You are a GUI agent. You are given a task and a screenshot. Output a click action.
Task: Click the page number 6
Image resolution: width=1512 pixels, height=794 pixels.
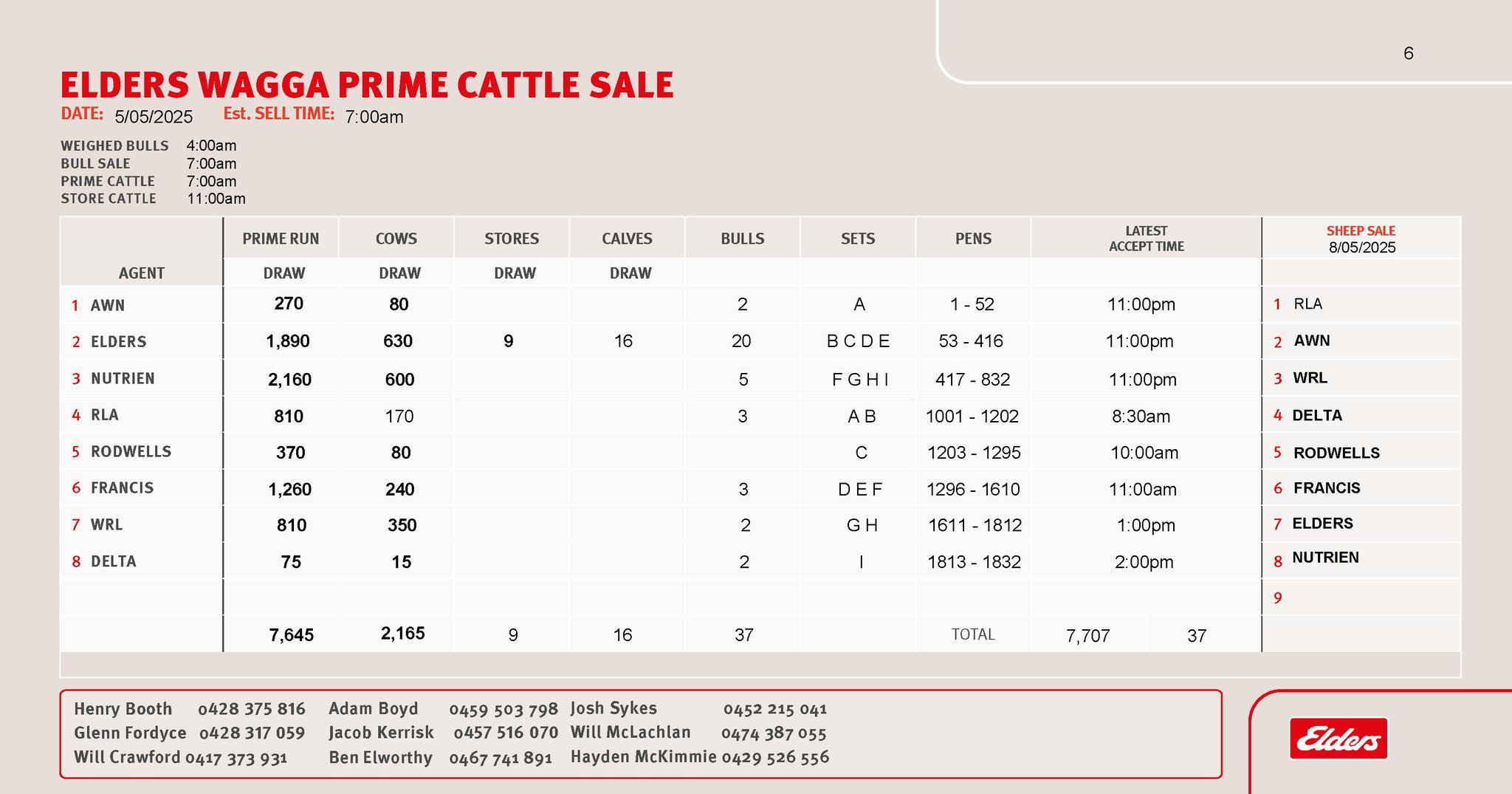tap(1409, 53)
